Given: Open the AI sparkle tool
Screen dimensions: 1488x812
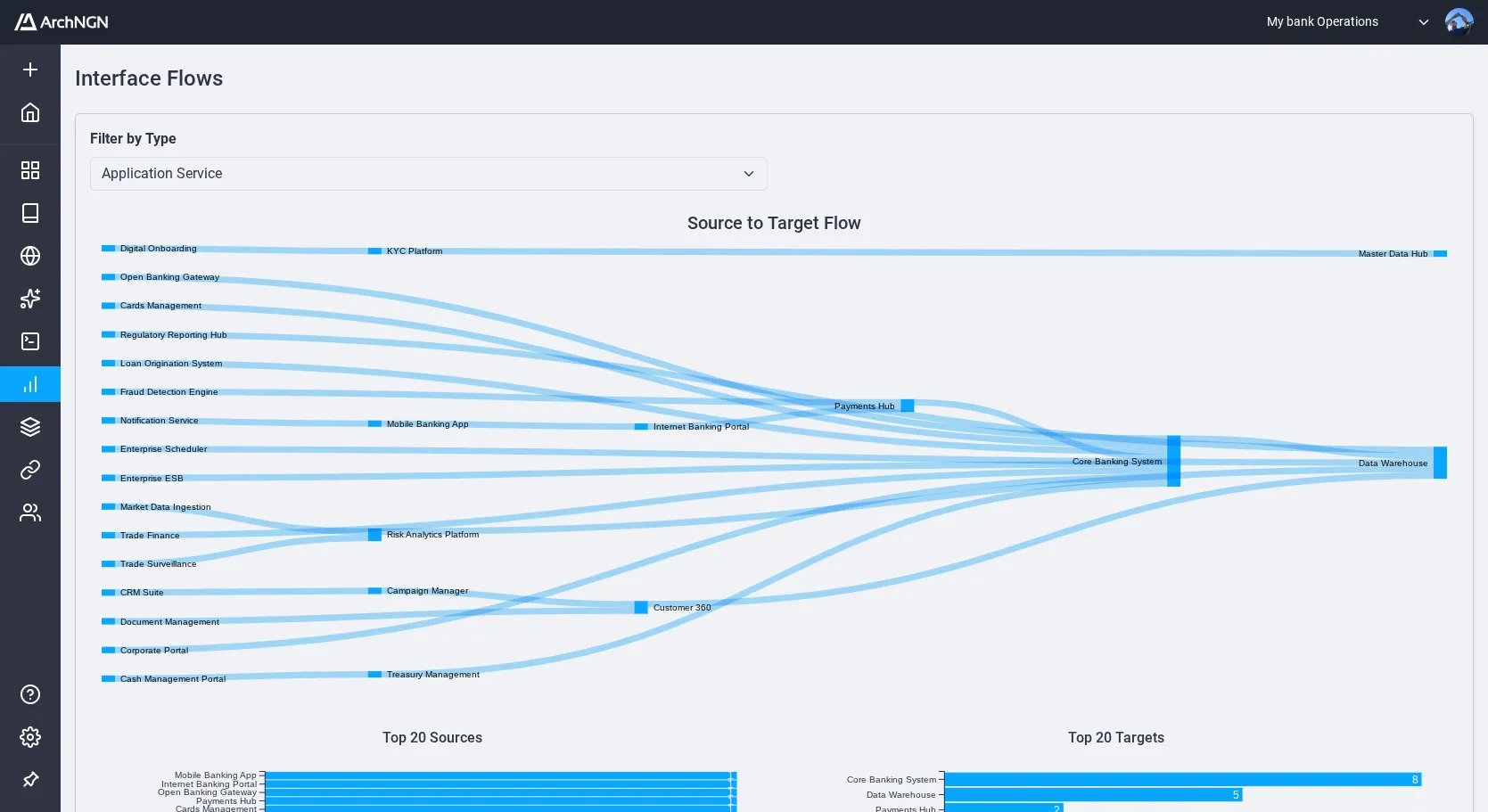Looking at the screenshot, I should point(30,299).
